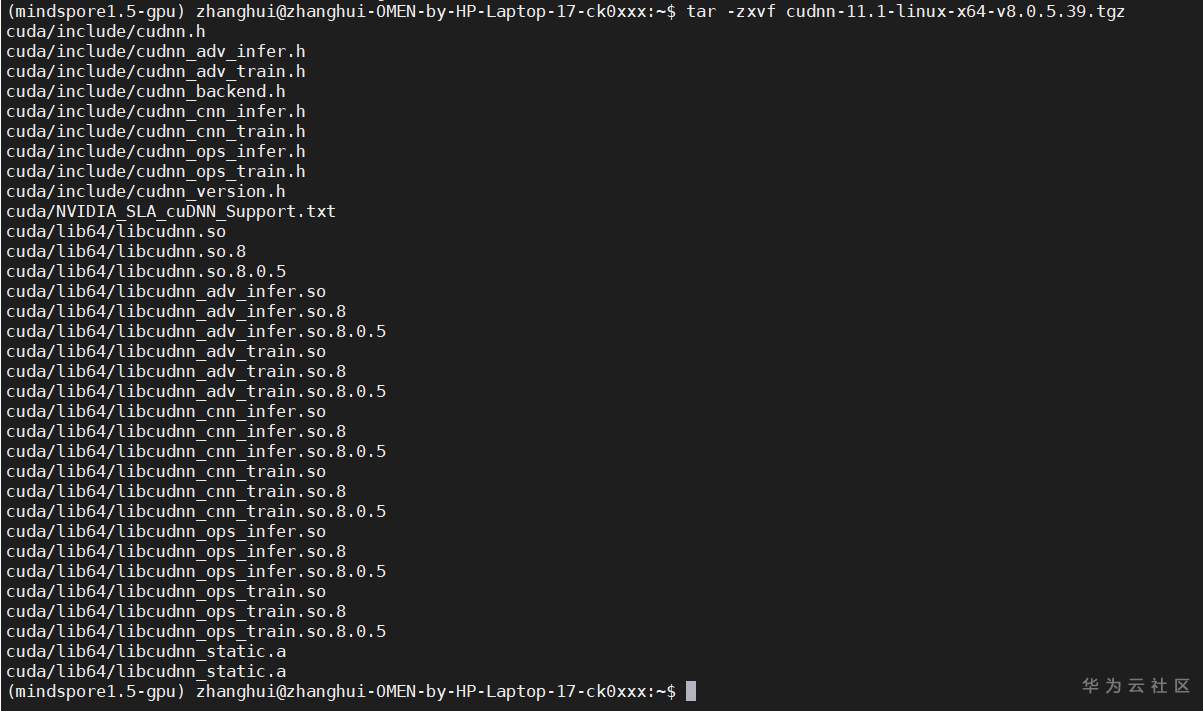Click the cuda/include/cudnn_backend.h line
The image size is (1203, 711).
point(146,91)
